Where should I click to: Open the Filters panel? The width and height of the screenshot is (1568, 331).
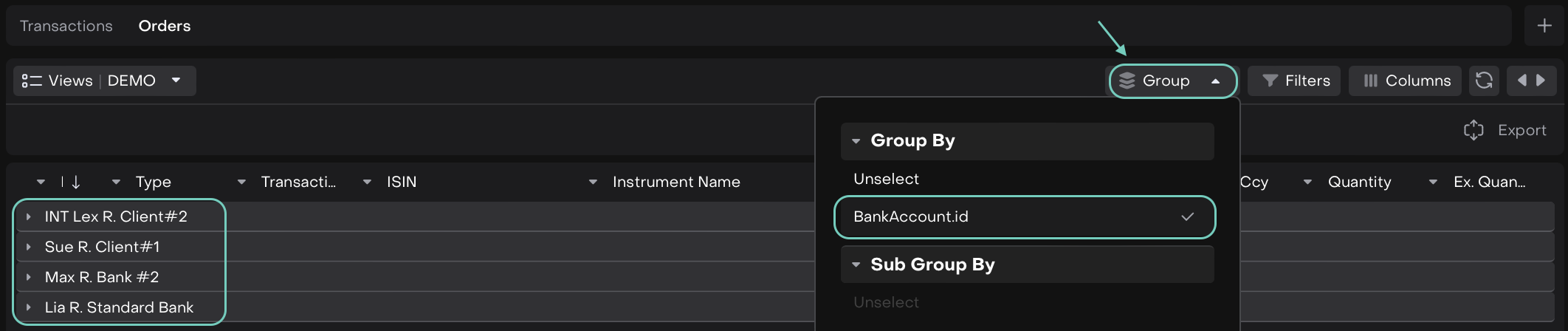(1296, 81)
